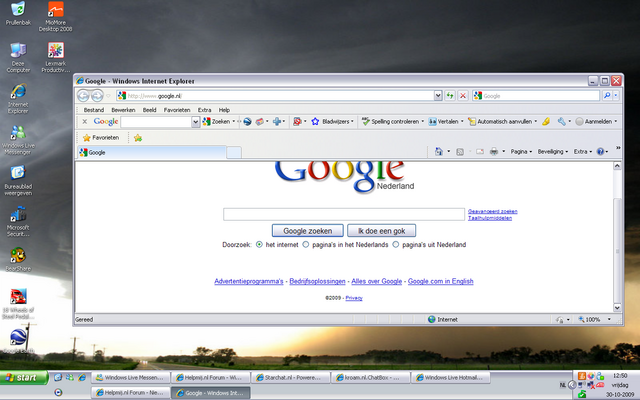Click the 'Ik doe een gok' button
Image resolution: width=640 pixels, height=400 pixels.
point(382,231)
